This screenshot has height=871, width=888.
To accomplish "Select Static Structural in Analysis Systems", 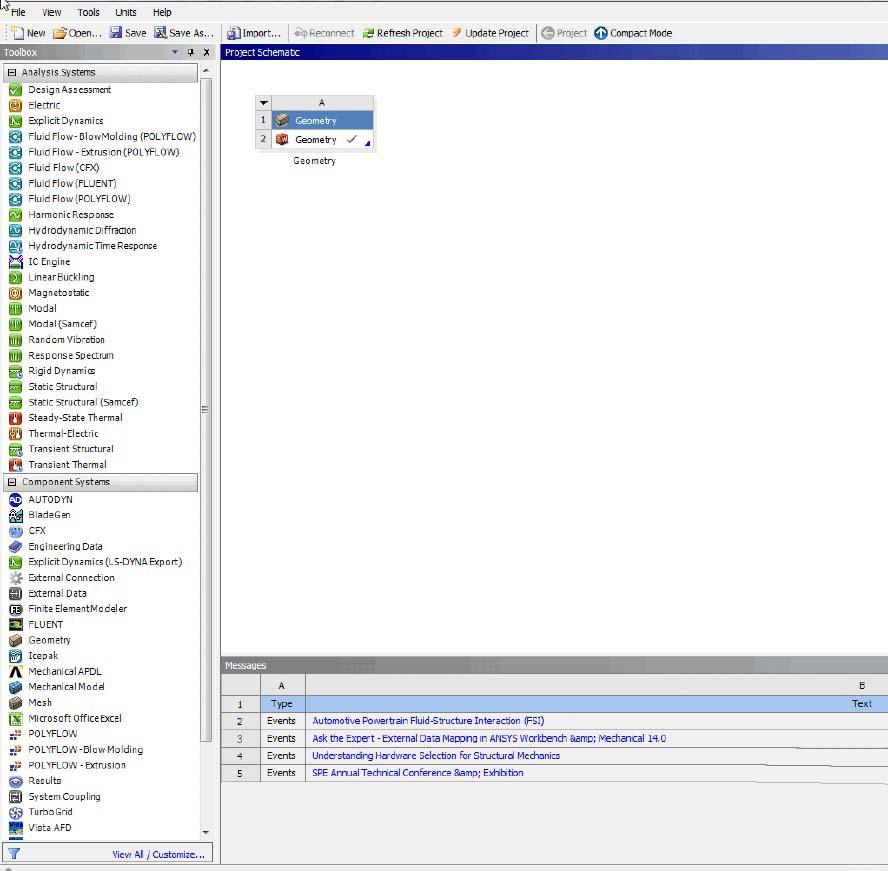I will point(63,386).
